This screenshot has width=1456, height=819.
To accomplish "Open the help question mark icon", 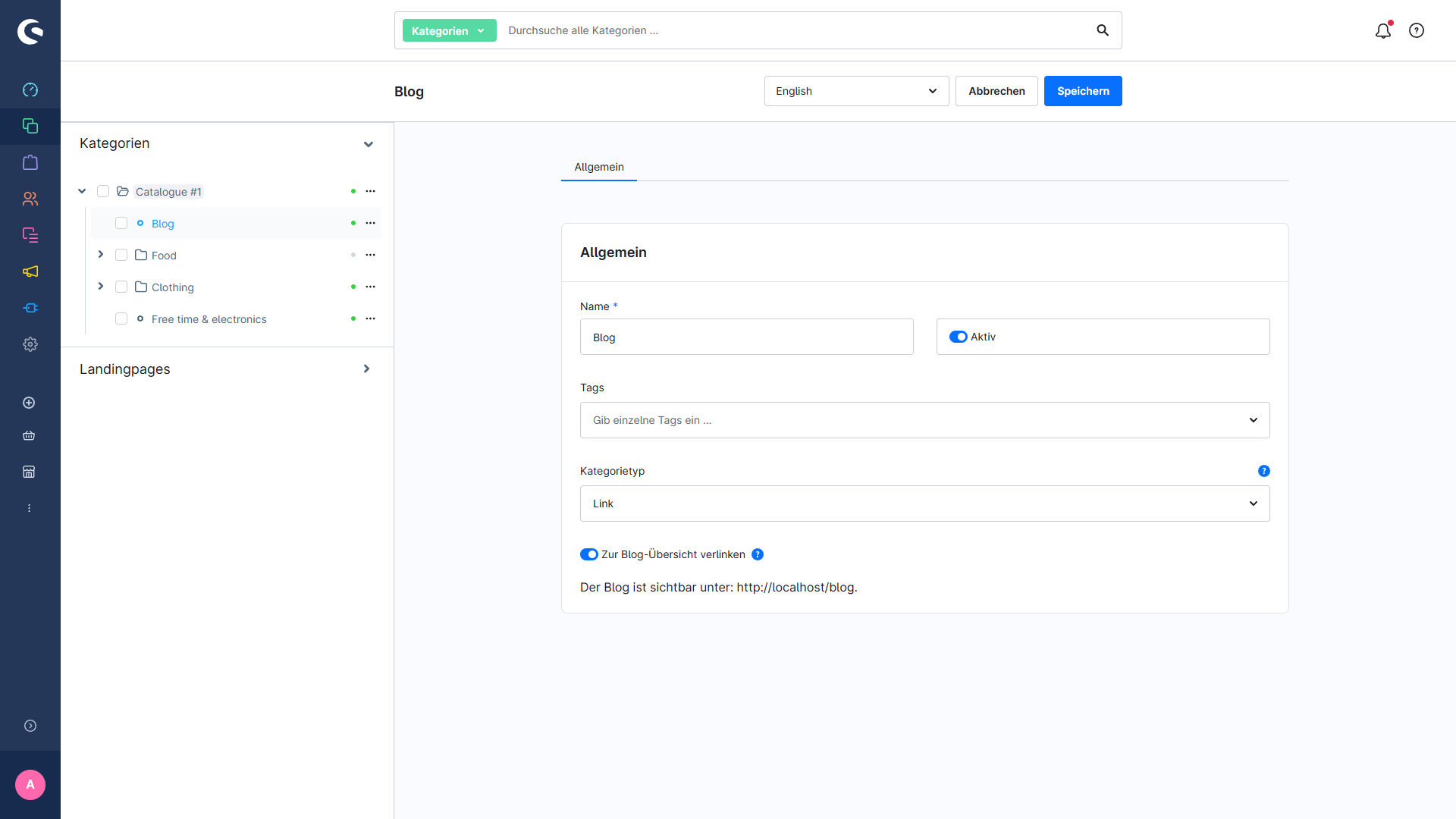I will 1417,30.
